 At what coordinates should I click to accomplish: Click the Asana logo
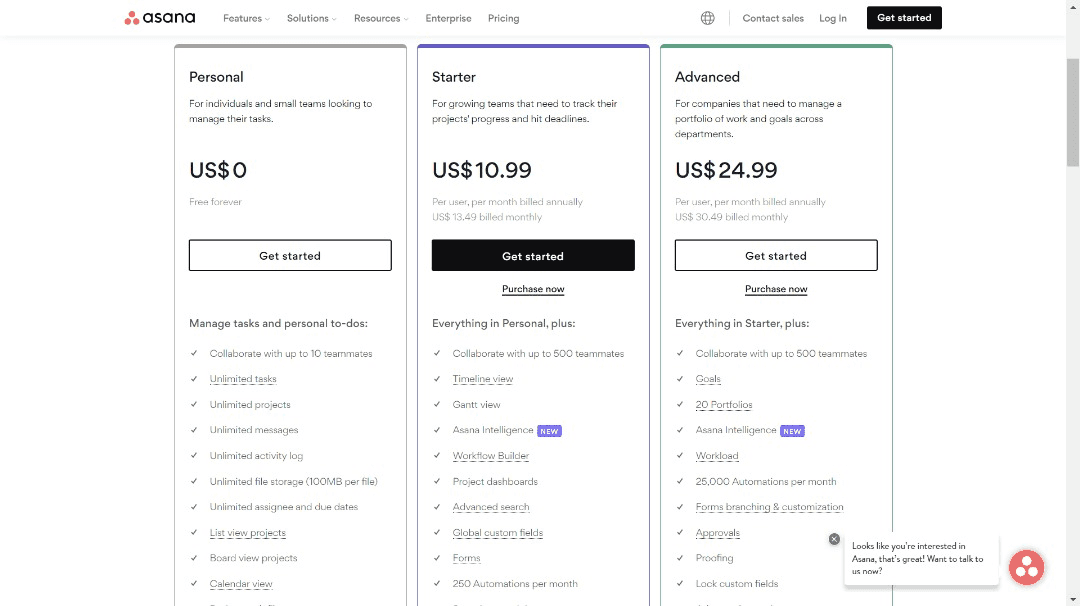[159, 17]
